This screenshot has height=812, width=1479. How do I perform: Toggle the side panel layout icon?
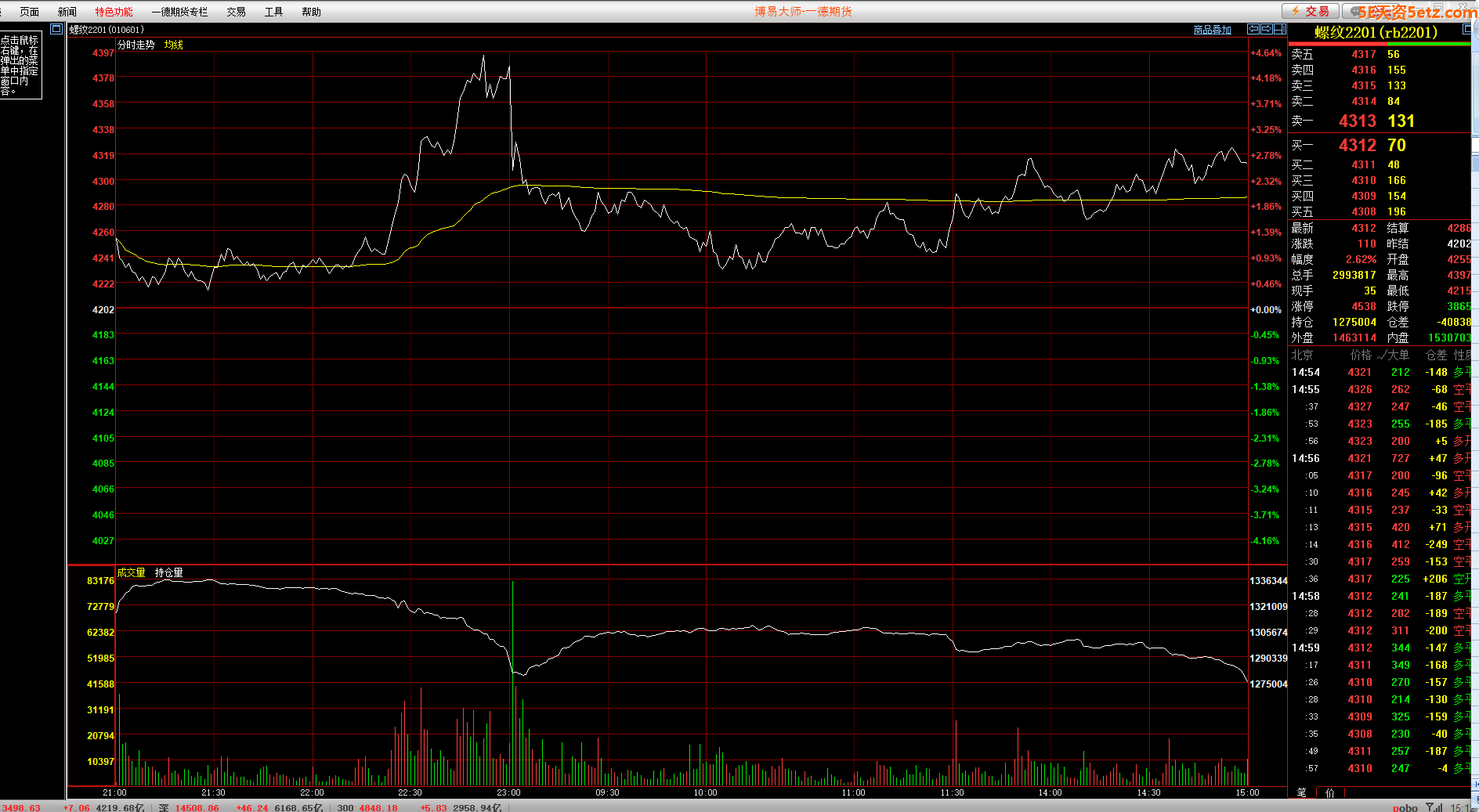1279,29
